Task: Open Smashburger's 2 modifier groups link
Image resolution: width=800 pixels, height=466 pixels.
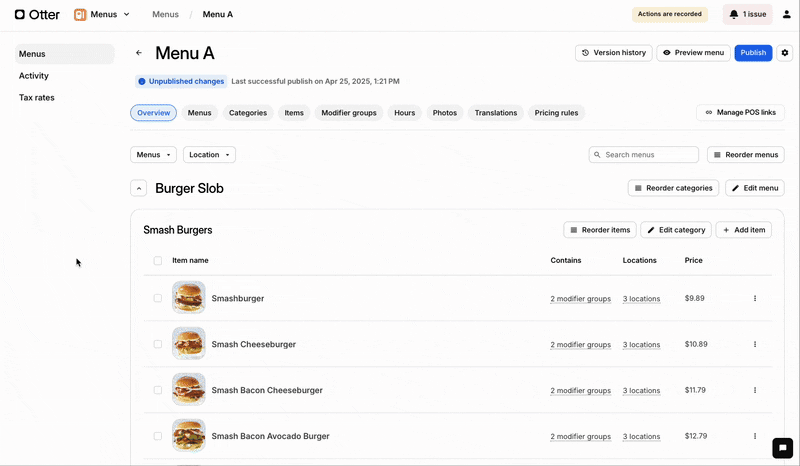Action: tap(580, 299)
